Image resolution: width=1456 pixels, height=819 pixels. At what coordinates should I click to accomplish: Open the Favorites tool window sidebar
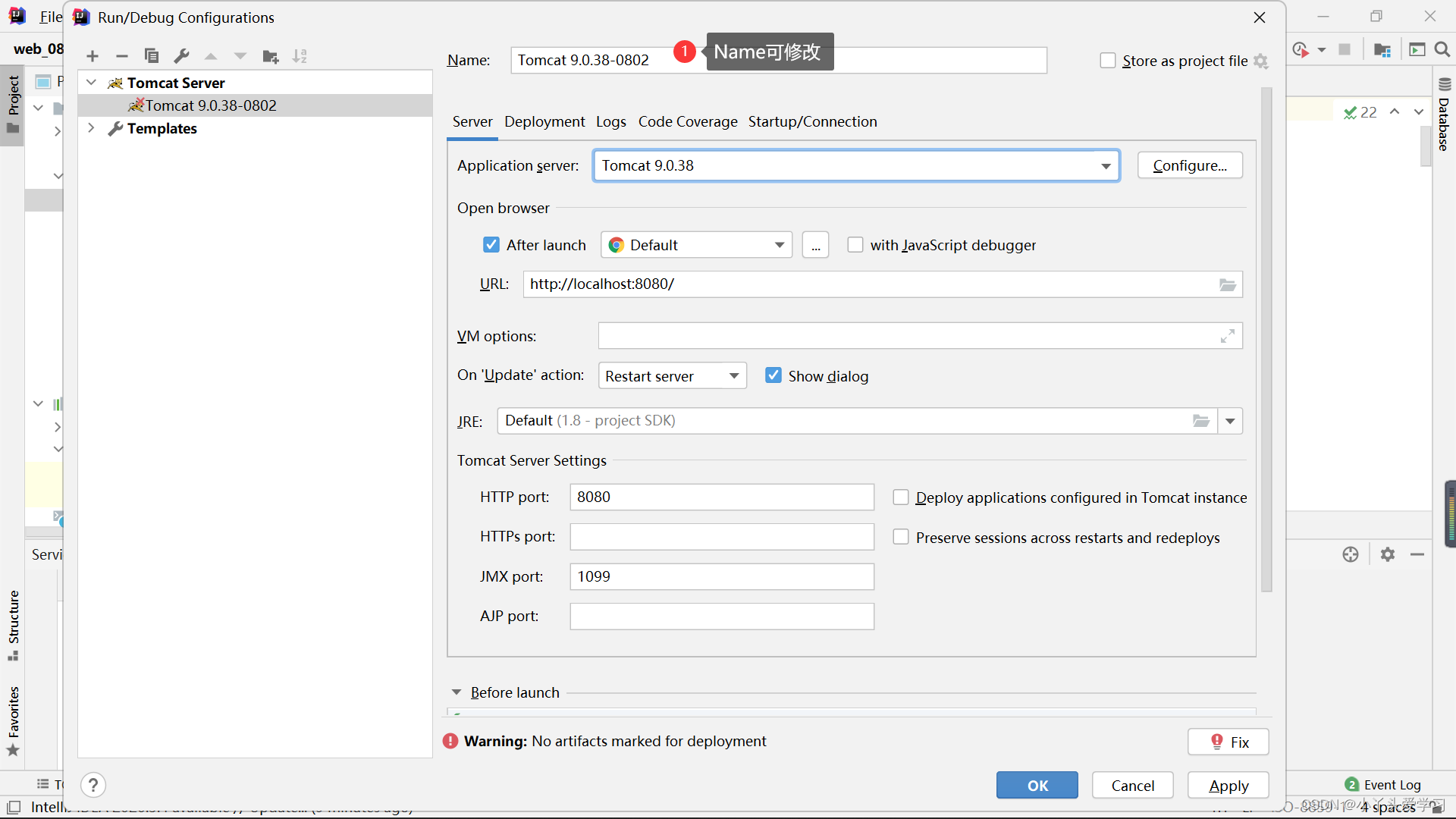[x=13, y=721]
